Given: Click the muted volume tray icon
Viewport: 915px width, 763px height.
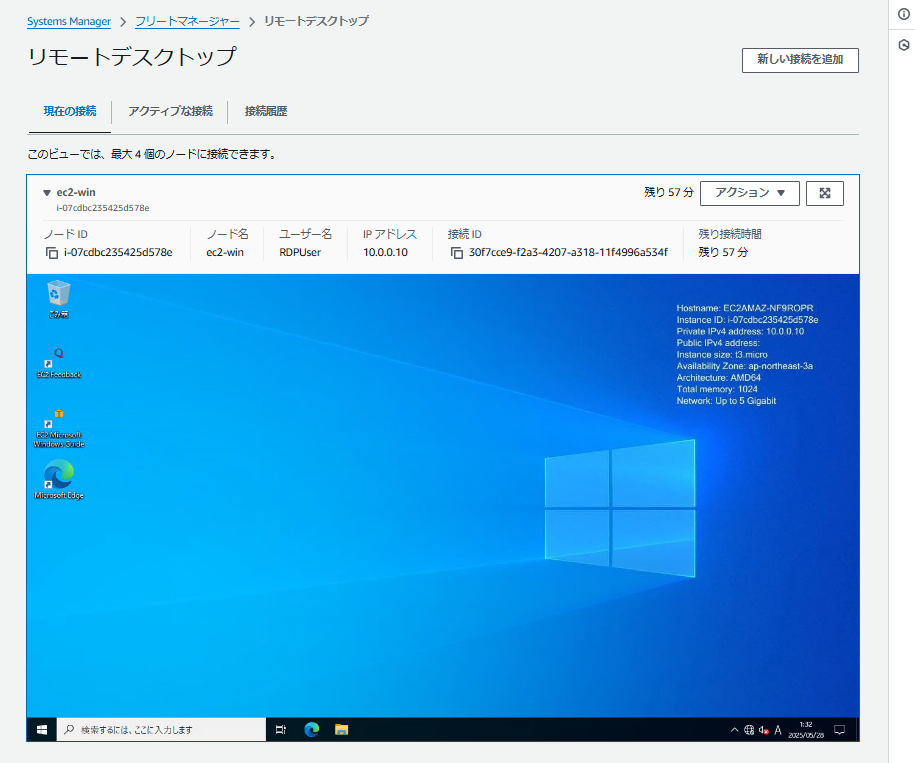Looking at the screenshot, I should [763, 730].
